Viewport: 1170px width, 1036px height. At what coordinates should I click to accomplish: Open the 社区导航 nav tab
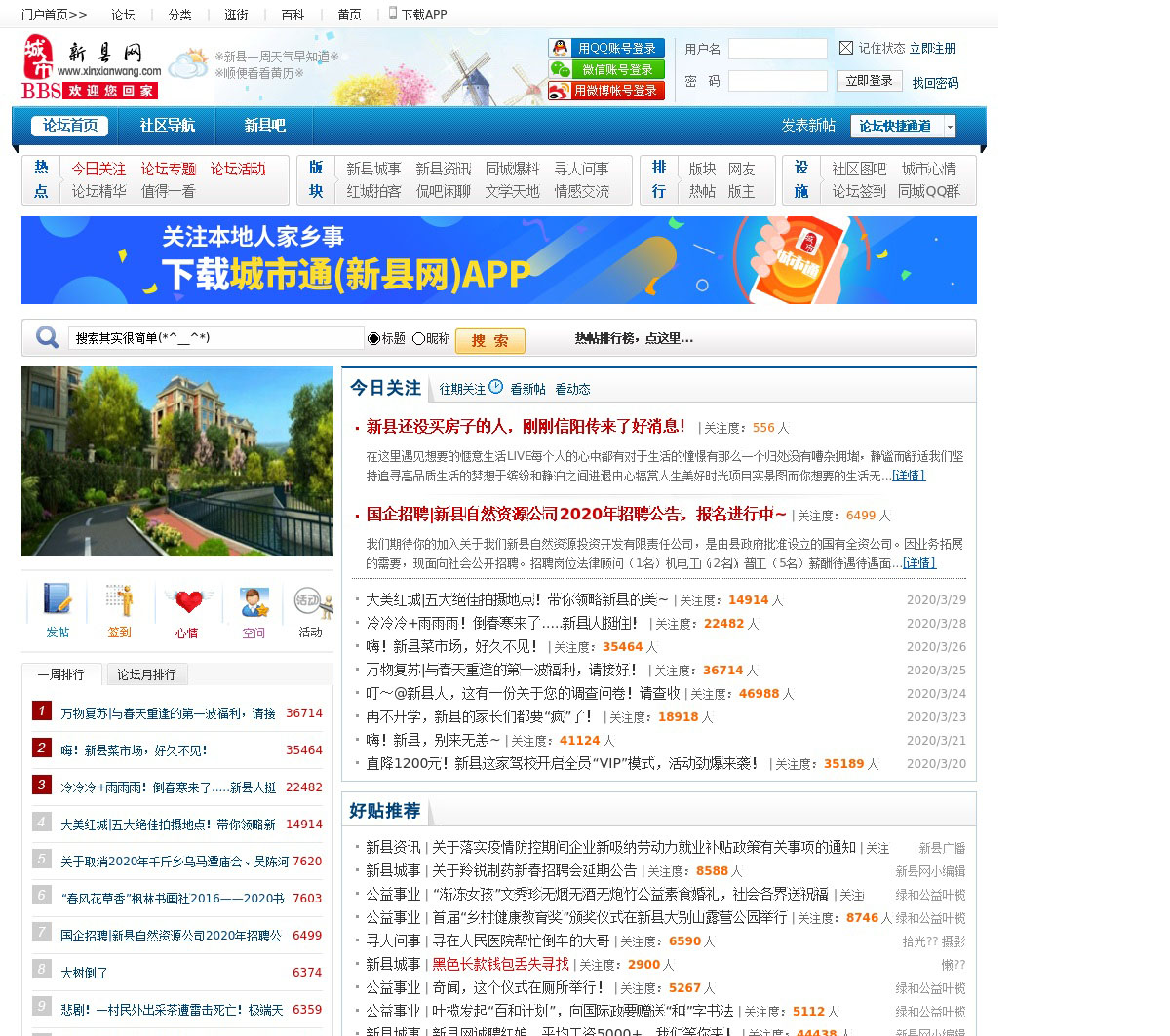(x=168, y=126)
